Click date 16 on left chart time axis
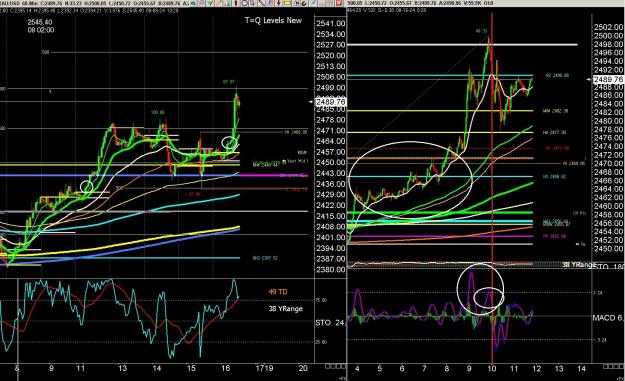This screenshot has width=625, height=381. (226, 368)
